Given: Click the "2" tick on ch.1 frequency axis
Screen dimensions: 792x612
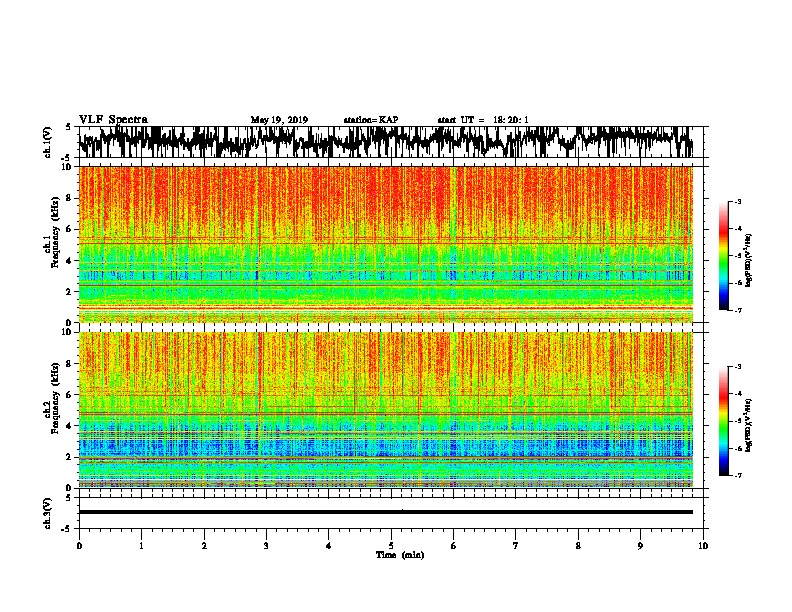Looking at the screenshot, I should pyautogui.click(x=69, y=292).
